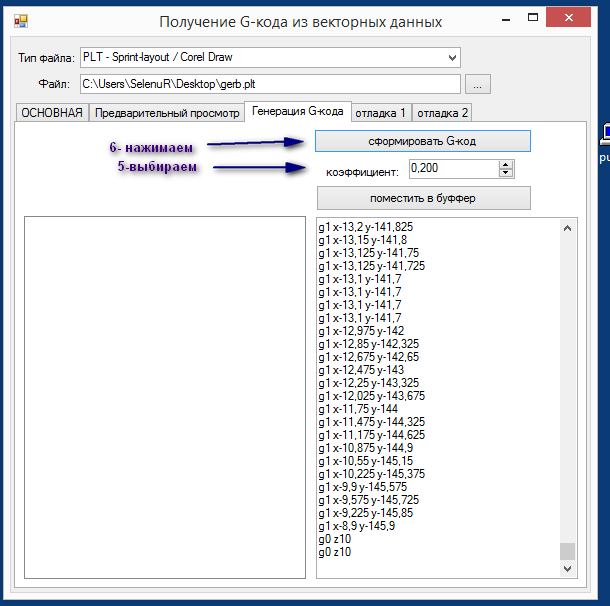Select line 'g1 x-10,55 y-145,15'
The image size is (610, 606).
pos(366,461)
